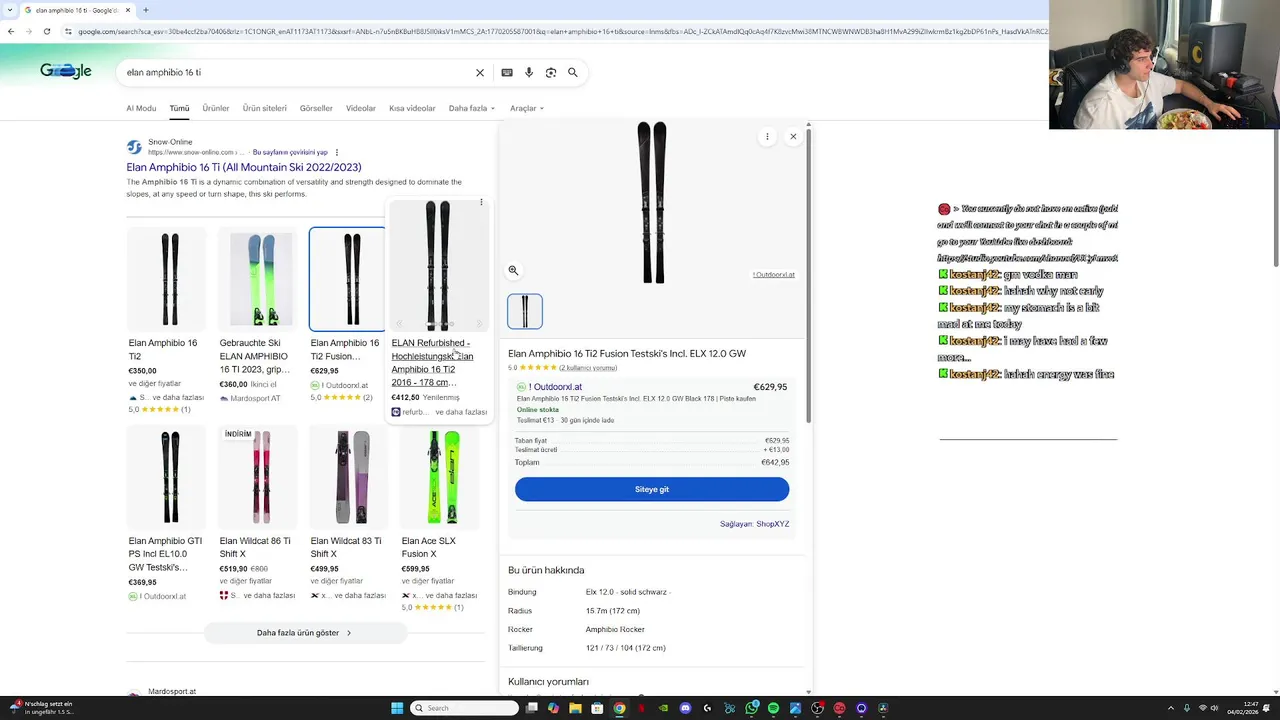Open Spotify from the taskbar
The height and width of the screenshot is (720, 1280).
point(773,708)
